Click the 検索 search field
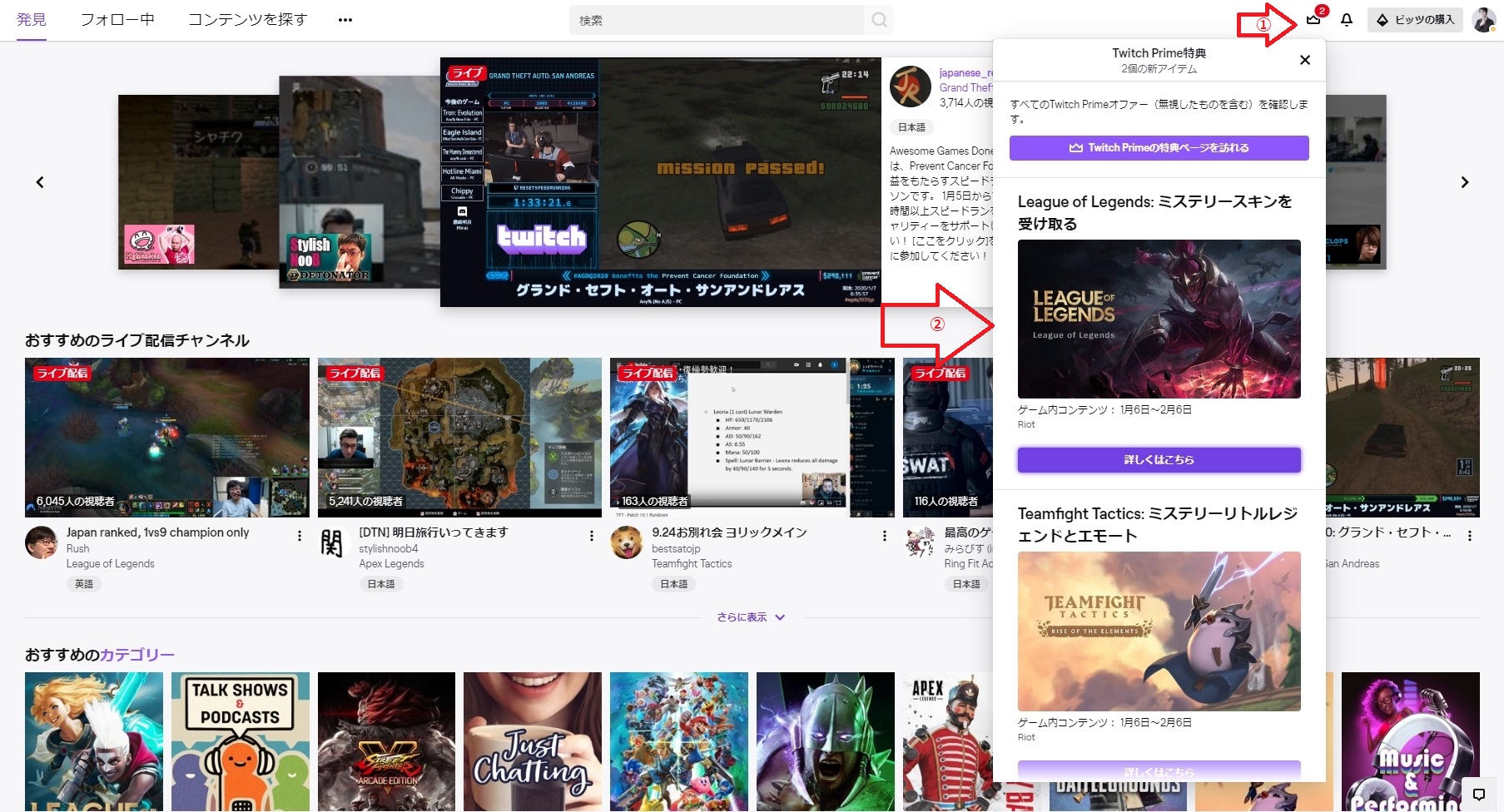Screen dimensions: 1504x812 pos(717,20)
